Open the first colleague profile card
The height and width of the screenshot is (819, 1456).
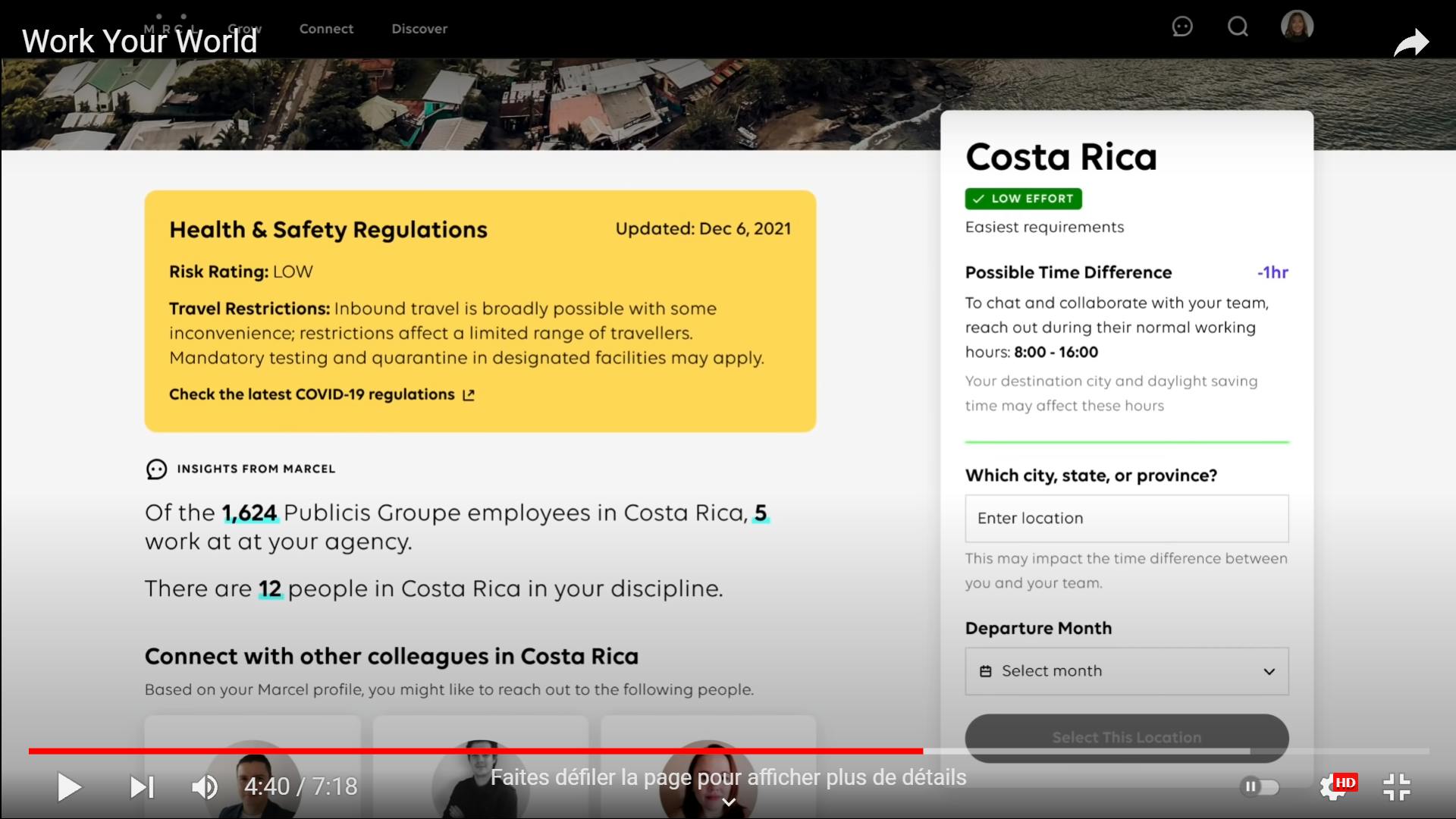[253, 766]
